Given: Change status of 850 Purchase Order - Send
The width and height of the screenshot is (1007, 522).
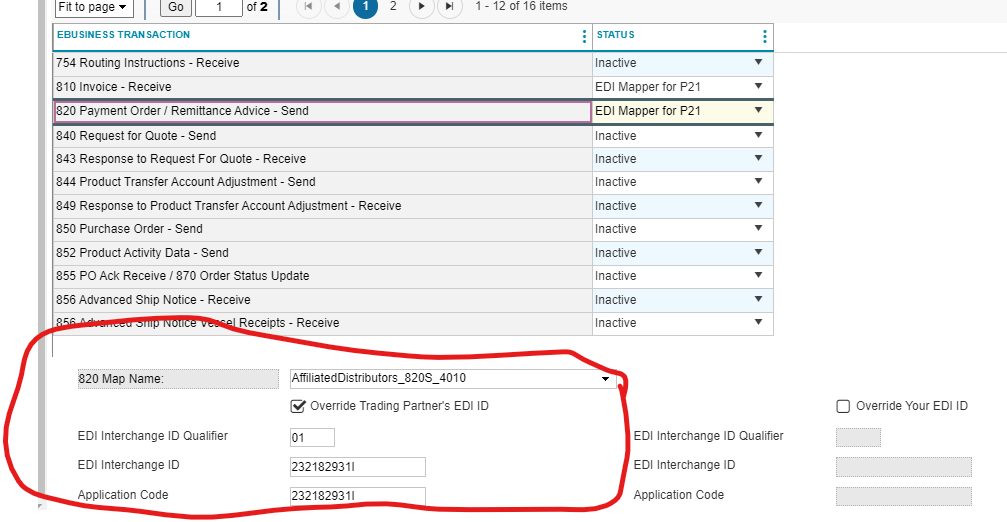Looking at the screenshot, I should pos(758,229).
